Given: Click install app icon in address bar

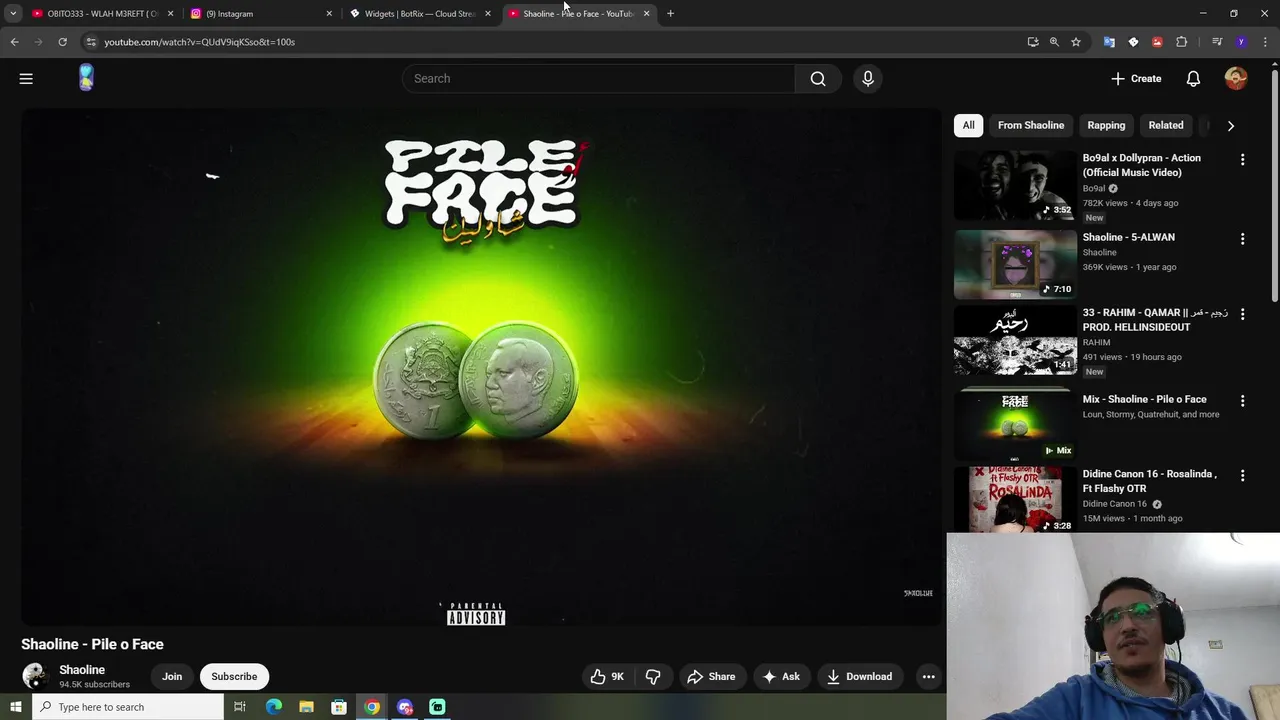Looking at the screenshot, I should click(x=1033, y=42).
